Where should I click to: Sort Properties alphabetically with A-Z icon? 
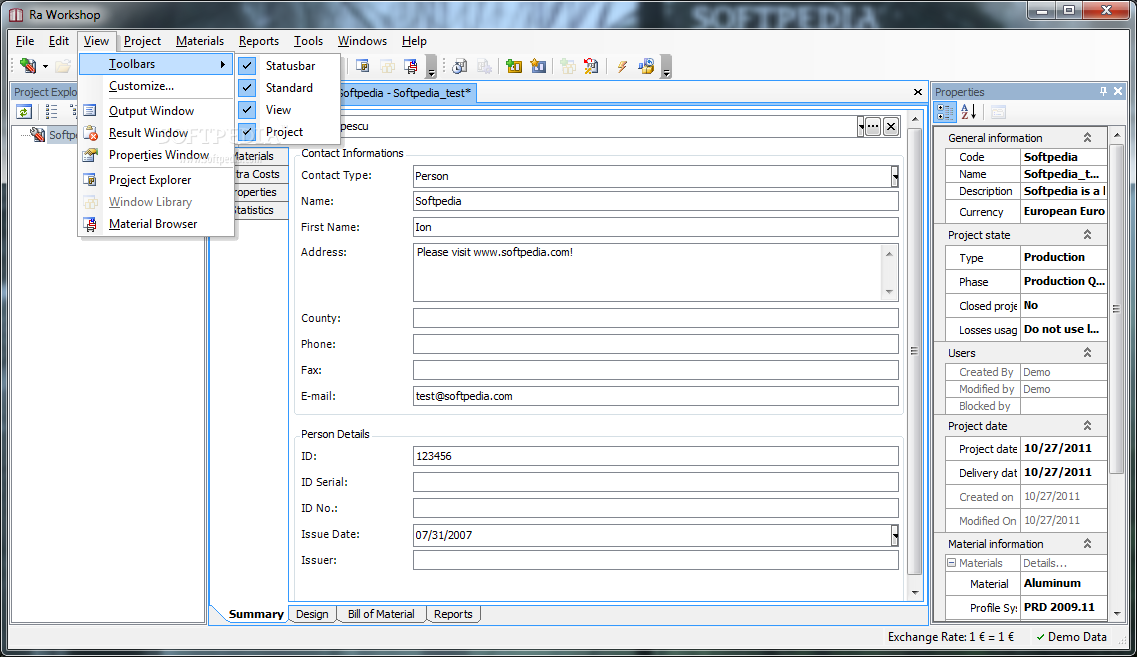click(969, 112)
